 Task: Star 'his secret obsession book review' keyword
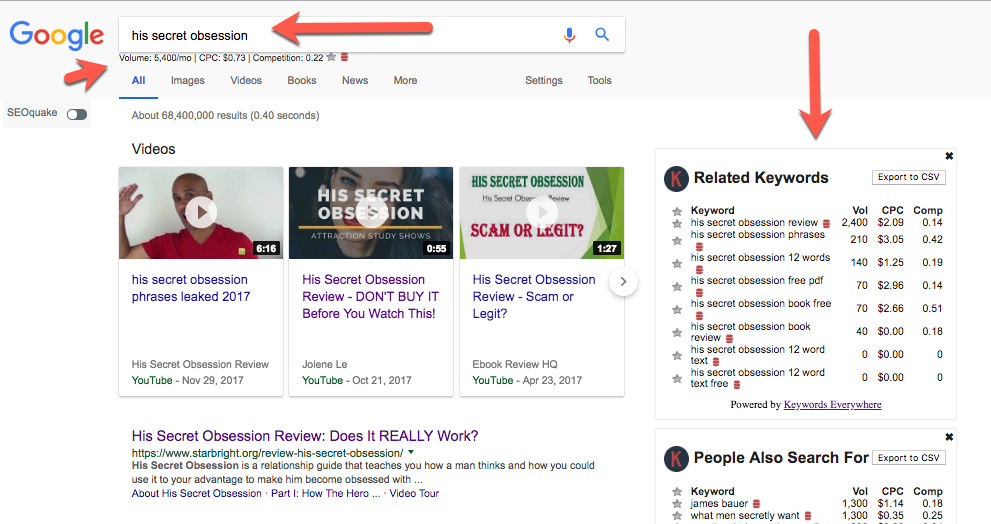pyautogui.click(x=677, y=332)
